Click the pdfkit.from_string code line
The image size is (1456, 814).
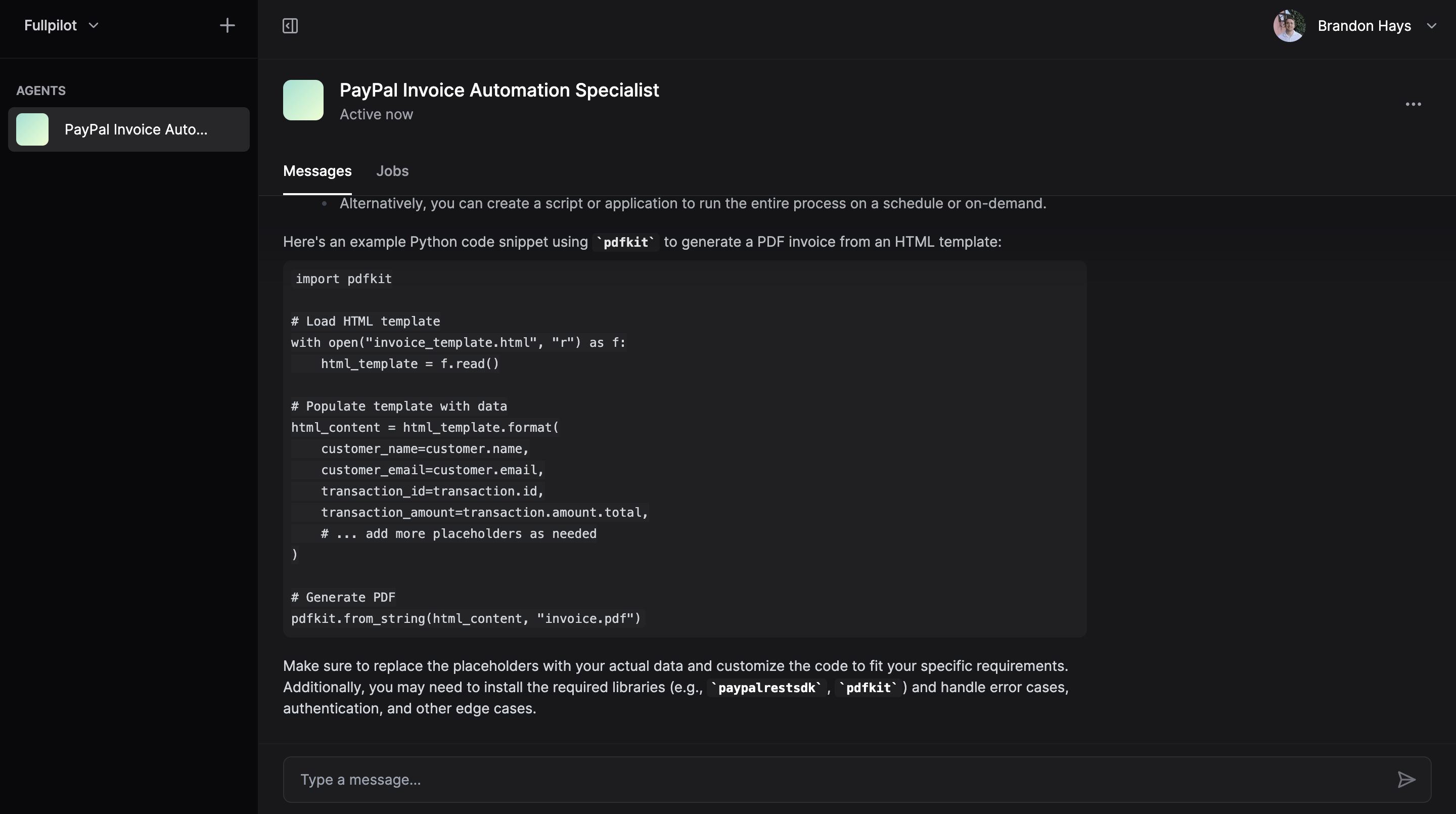(x=466, y=618)
